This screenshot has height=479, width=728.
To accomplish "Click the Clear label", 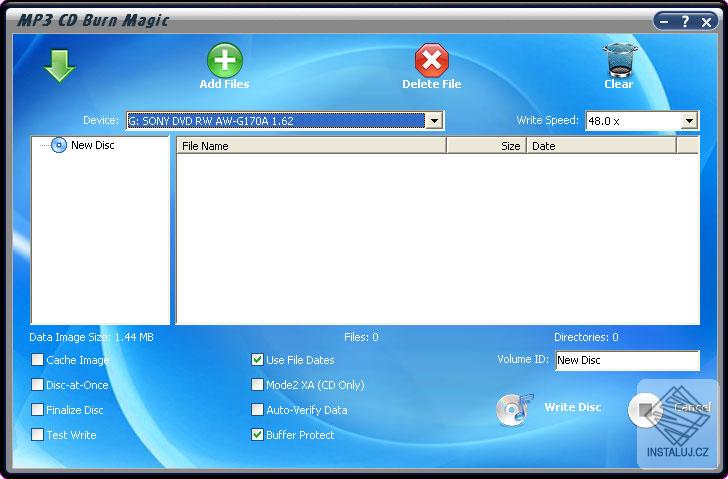I will point(619,84).
